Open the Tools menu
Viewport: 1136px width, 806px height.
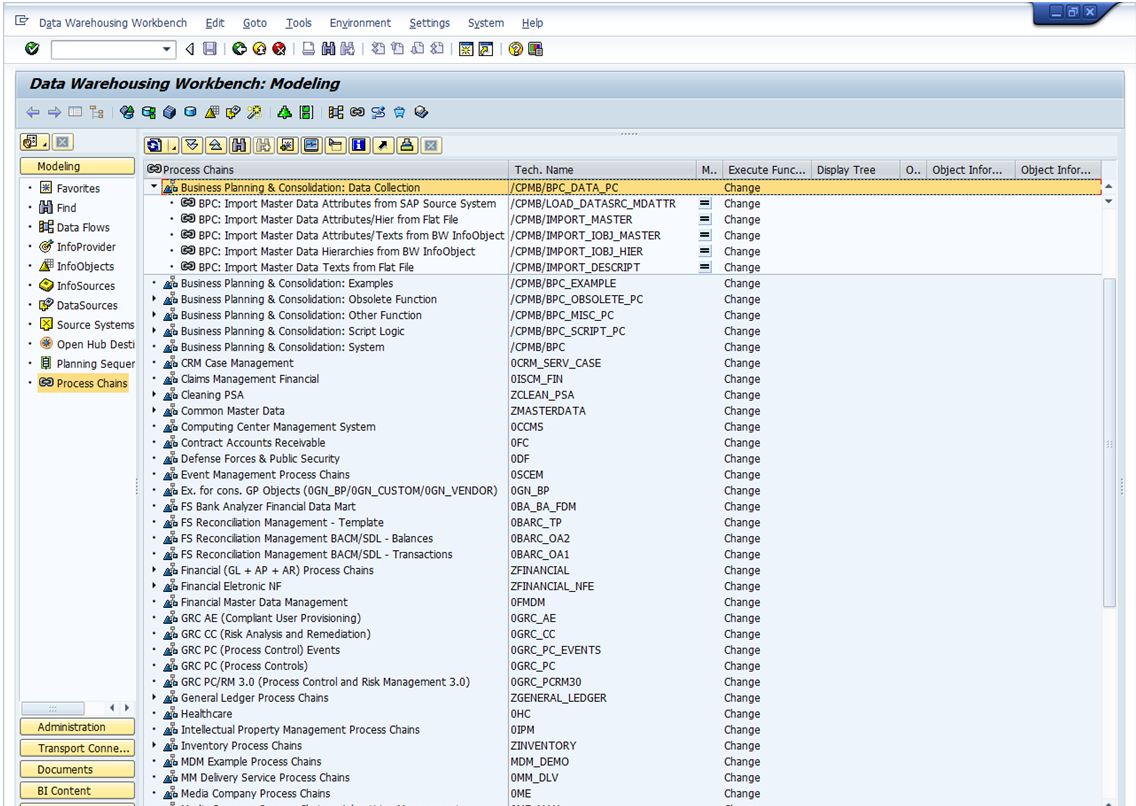(x=298, y=22)
